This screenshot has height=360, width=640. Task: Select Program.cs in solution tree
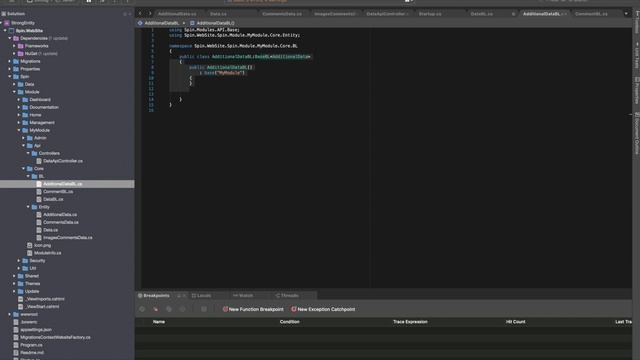[x=31, y=345]
